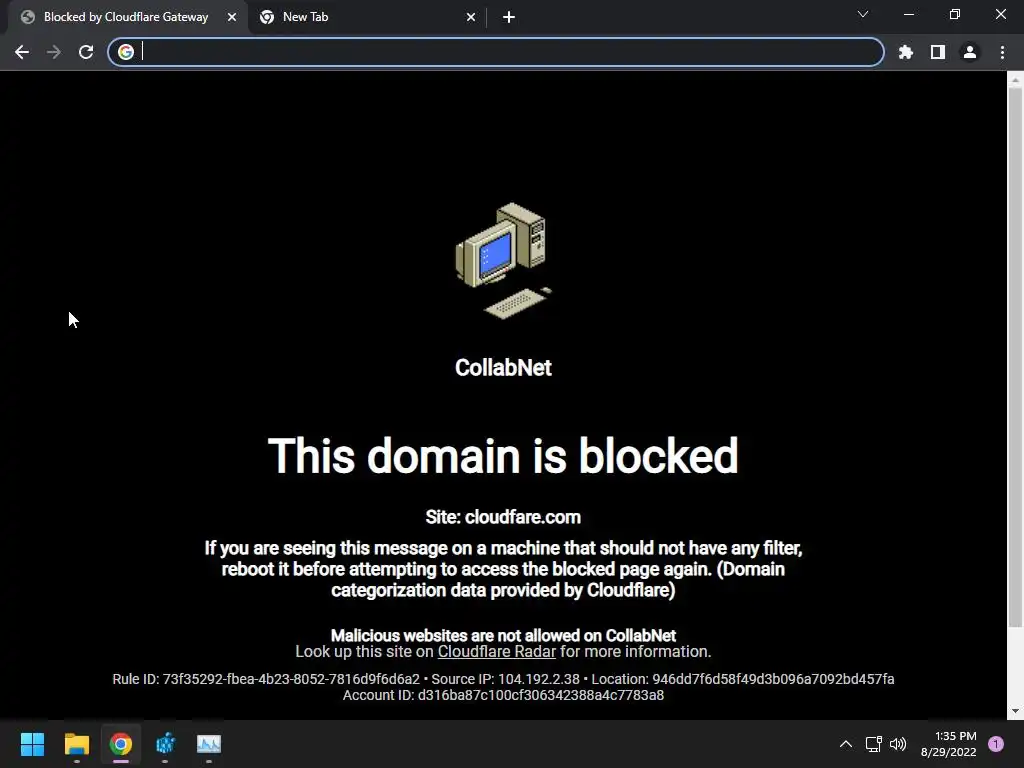Screen dimensions: 1024x768
Task: Reload the blocked page
Action: [86, 52]
